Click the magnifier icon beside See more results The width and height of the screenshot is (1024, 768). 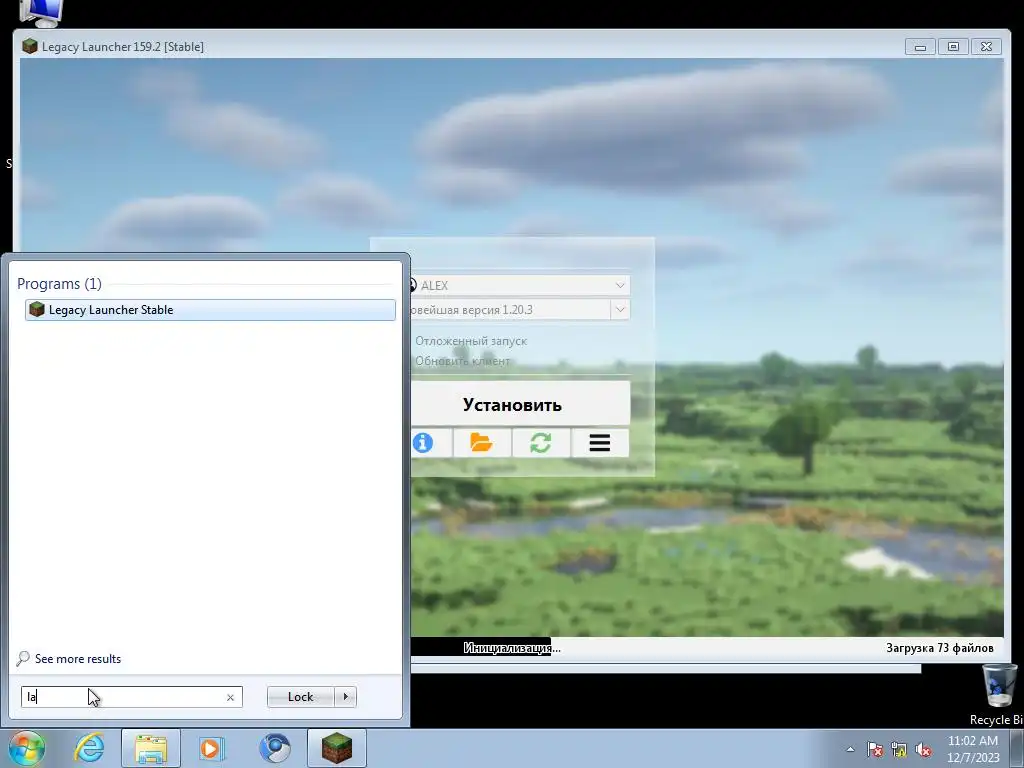[x=24, y=658]
